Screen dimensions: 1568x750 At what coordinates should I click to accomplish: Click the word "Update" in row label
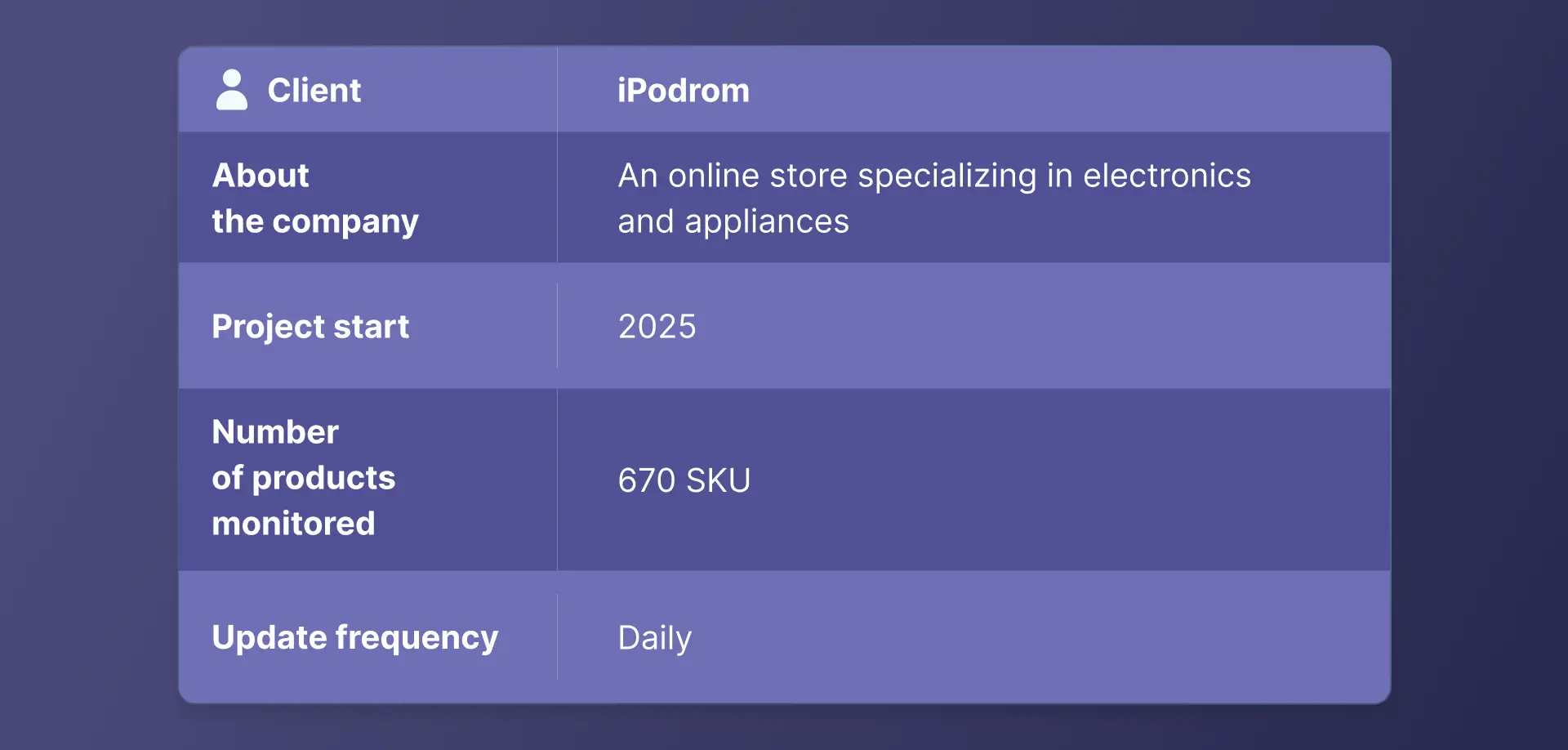pos(269,637)
